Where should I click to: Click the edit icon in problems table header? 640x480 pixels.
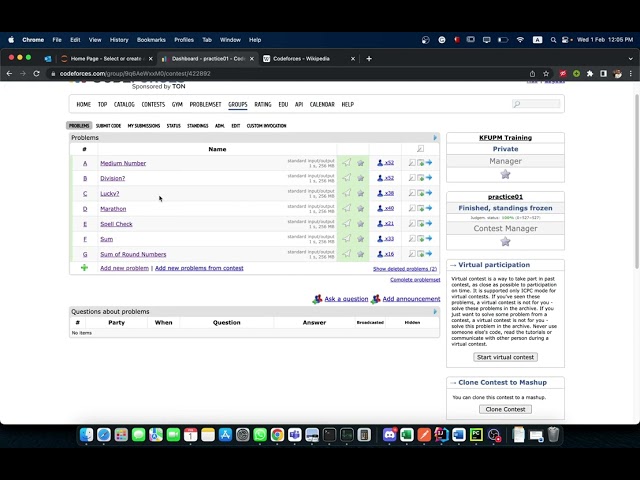coord(420,149)
